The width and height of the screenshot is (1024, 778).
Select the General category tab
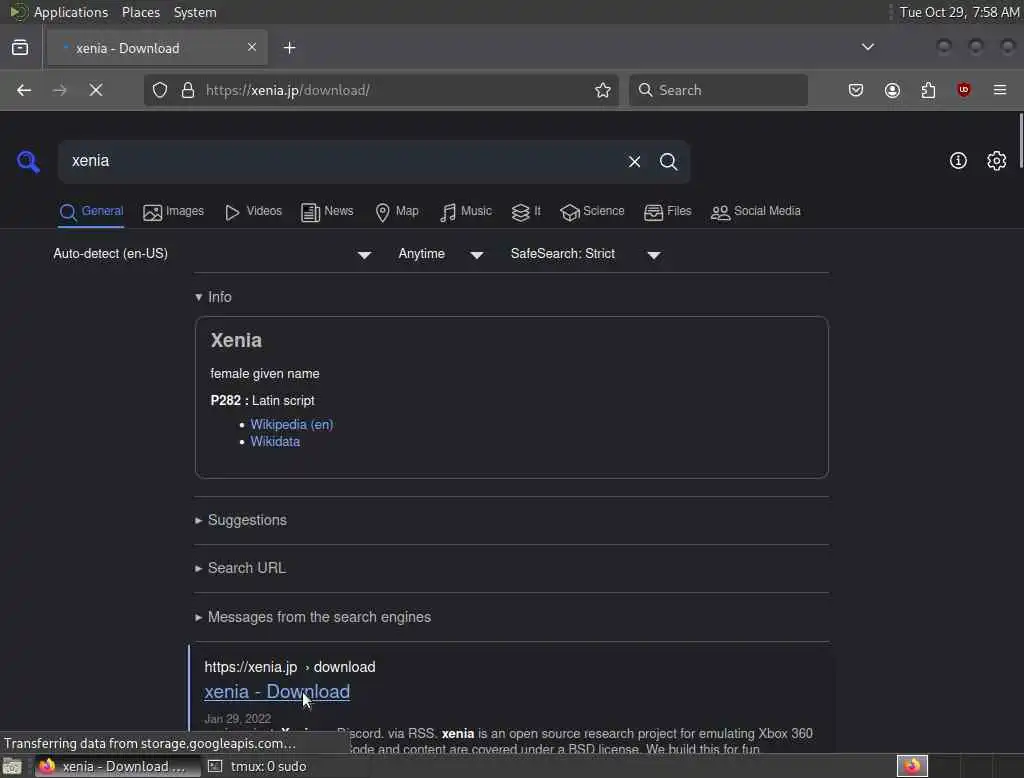(x=91, y=212)
